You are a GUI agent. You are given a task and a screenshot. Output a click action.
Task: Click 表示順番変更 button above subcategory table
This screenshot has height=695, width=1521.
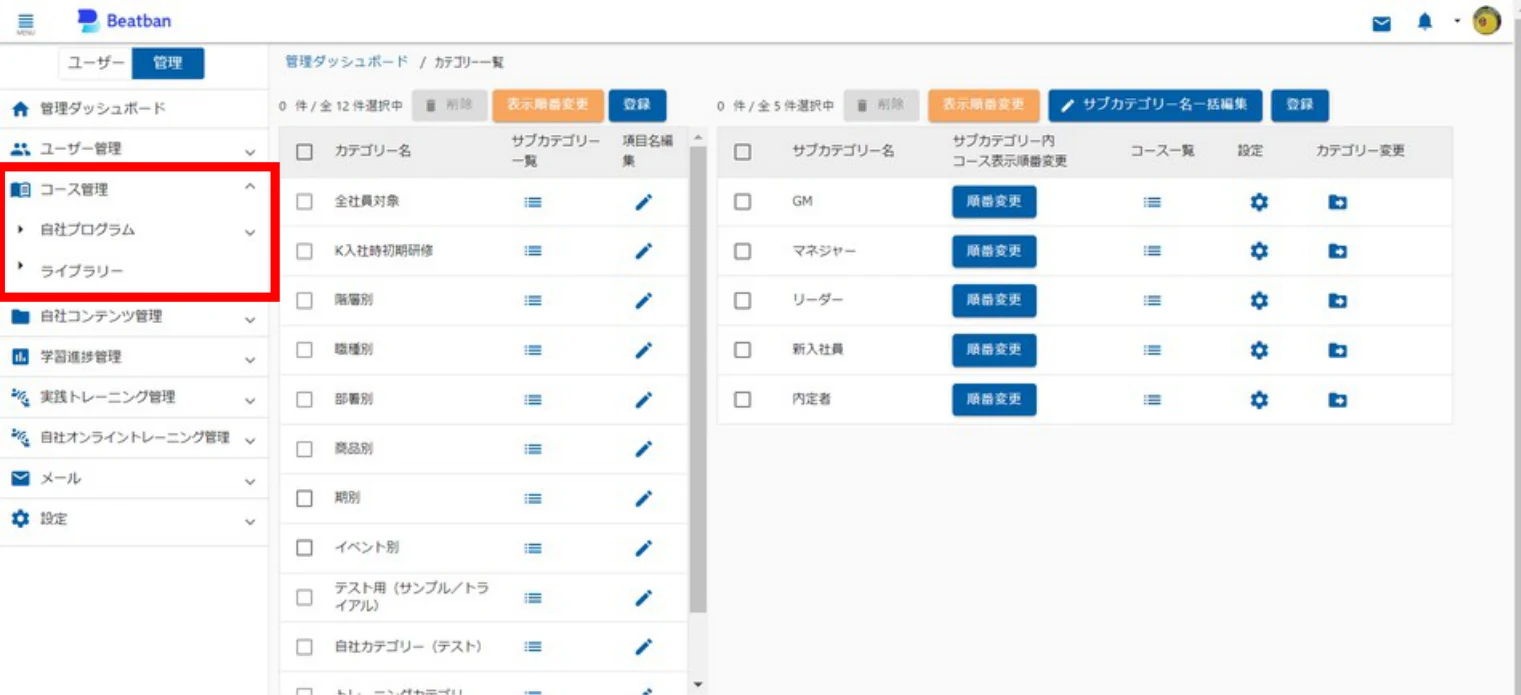pos(984,104)
